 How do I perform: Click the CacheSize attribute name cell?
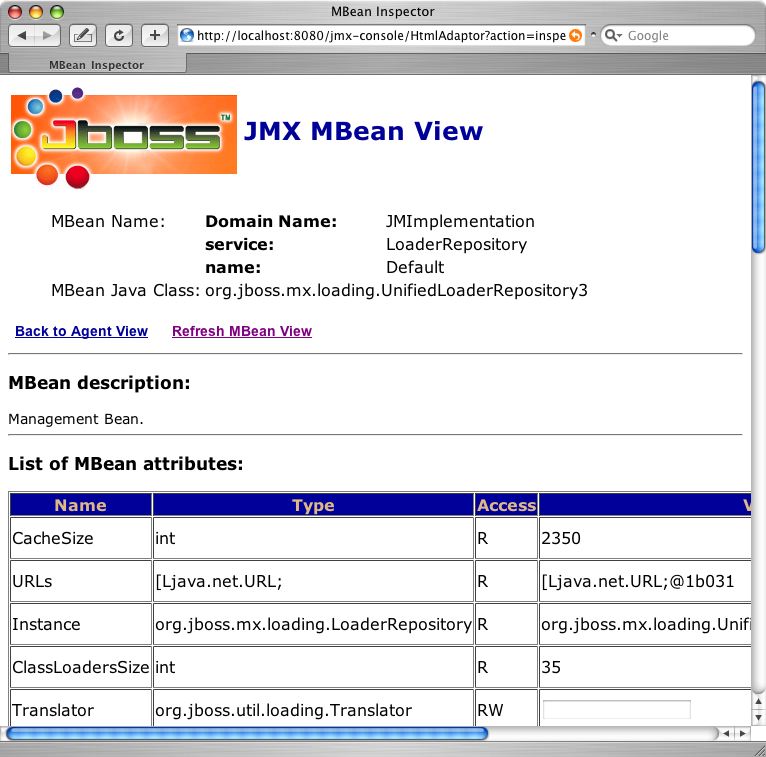coord(81,538)
